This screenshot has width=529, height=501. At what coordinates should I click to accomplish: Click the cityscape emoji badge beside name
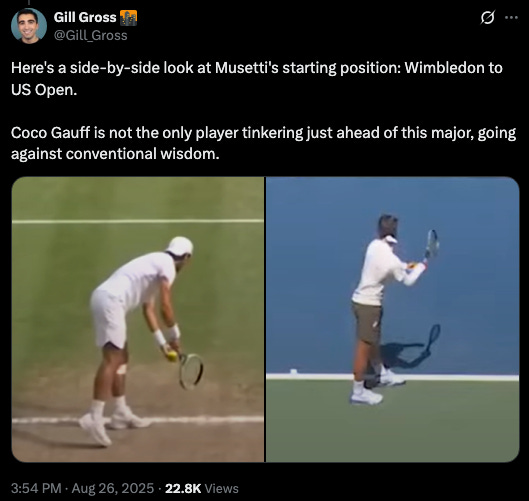tap(129, 18)
